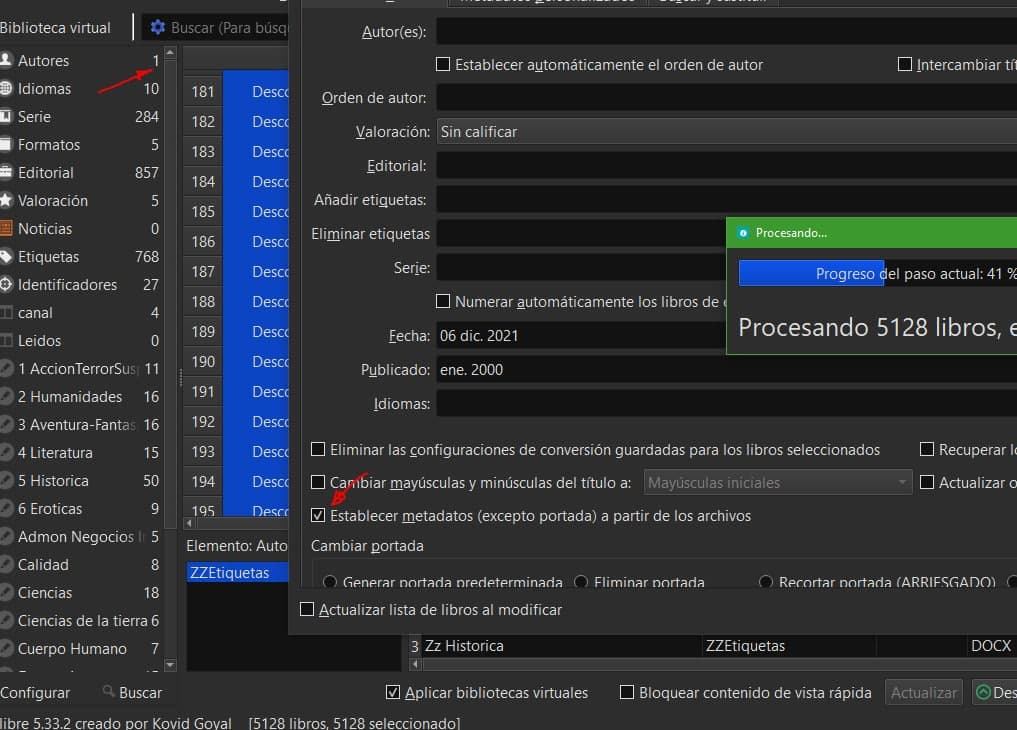Image resolution: width=1017 pixels, height=730 pixels.
Task: Click the Noticias newspaper icon
Action: point(6,228)
